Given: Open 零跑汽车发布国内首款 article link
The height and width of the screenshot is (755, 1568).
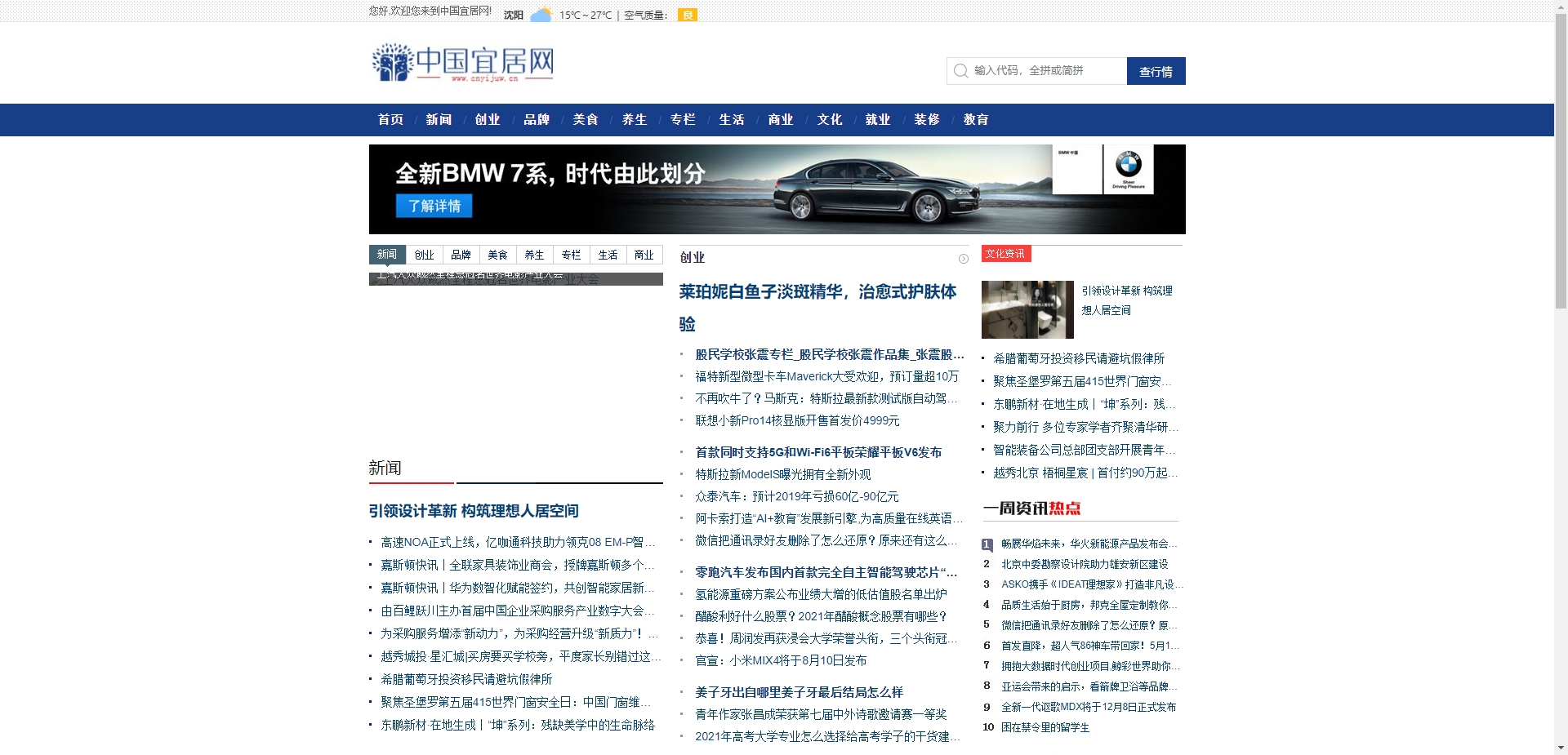Looking at the screenshot, I should (x=826, y=572).
